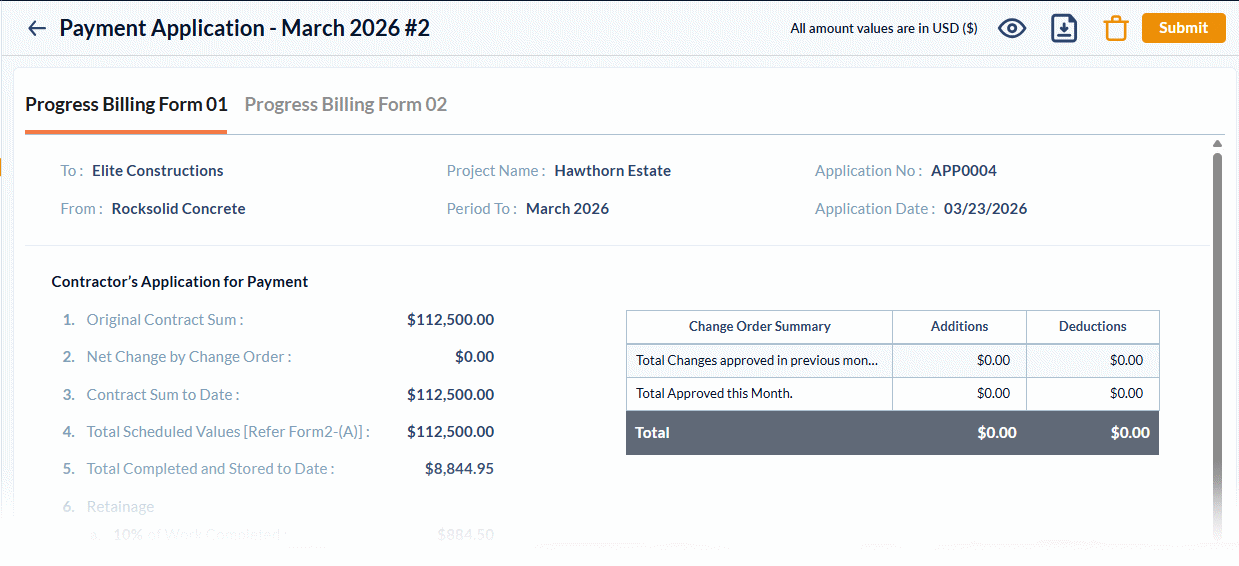This screenshot has width=1239, height=566.
Task: Click the scrollbar up arrow
Action: click(1217, 143)
